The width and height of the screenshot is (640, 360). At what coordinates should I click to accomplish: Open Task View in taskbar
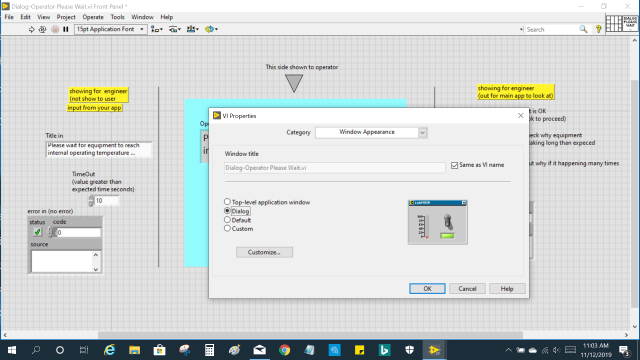point(84,350)
